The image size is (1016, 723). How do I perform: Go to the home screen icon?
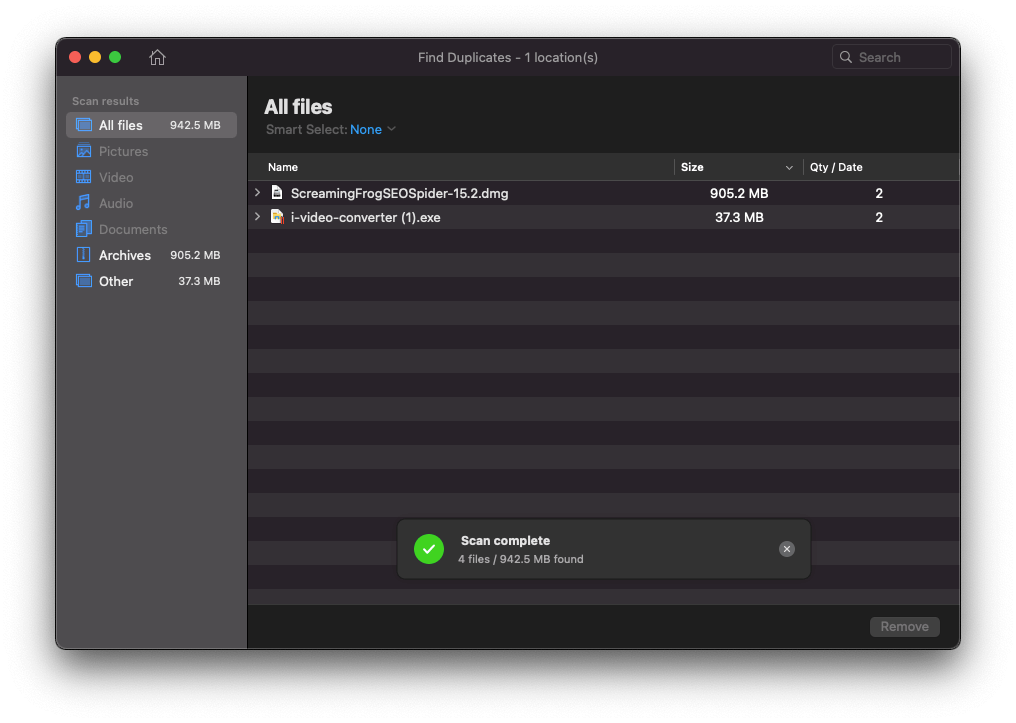click(157, 57)
